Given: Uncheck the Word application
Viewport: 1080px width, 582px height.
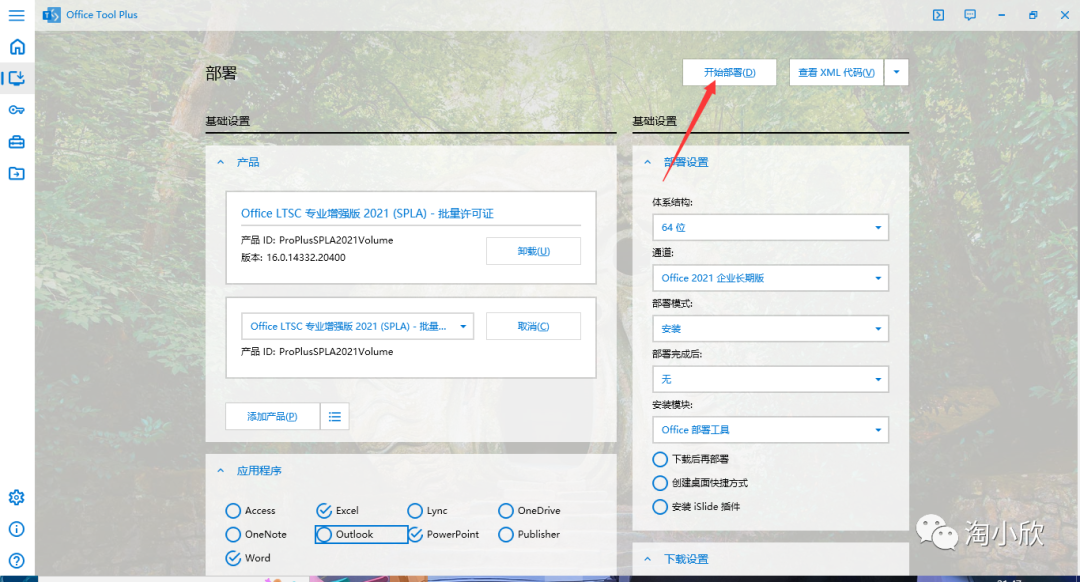Looking at the screenshot, I should 233,558.
